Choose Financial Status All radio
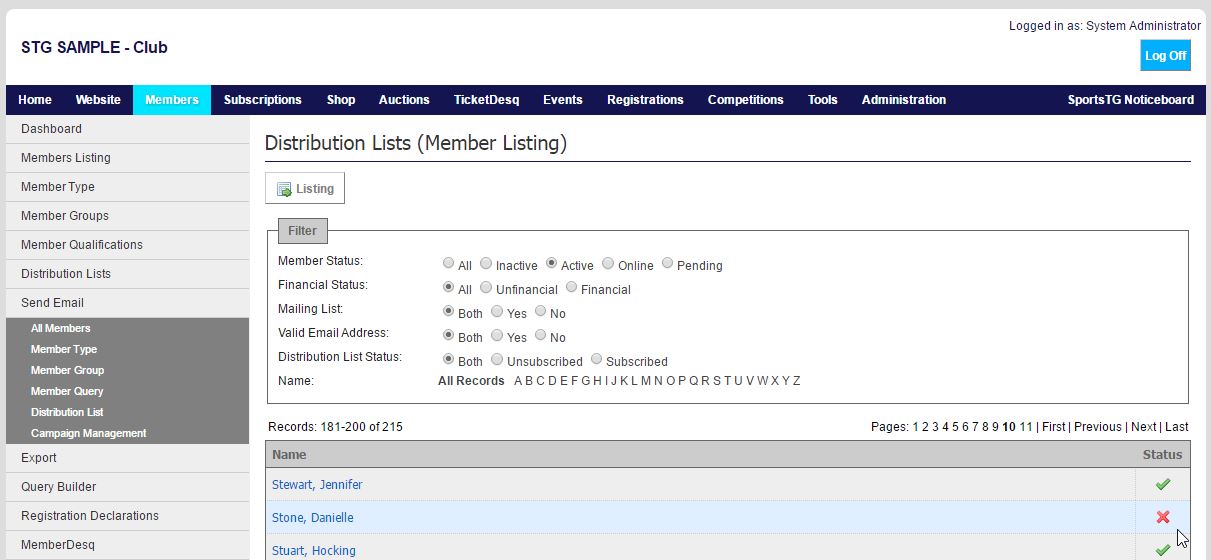 point(448,288)
